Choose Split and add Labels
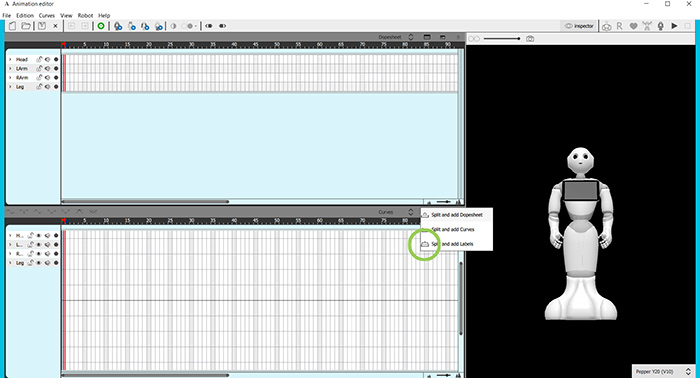This screenshot has width=700, height=378. (457, 244)
